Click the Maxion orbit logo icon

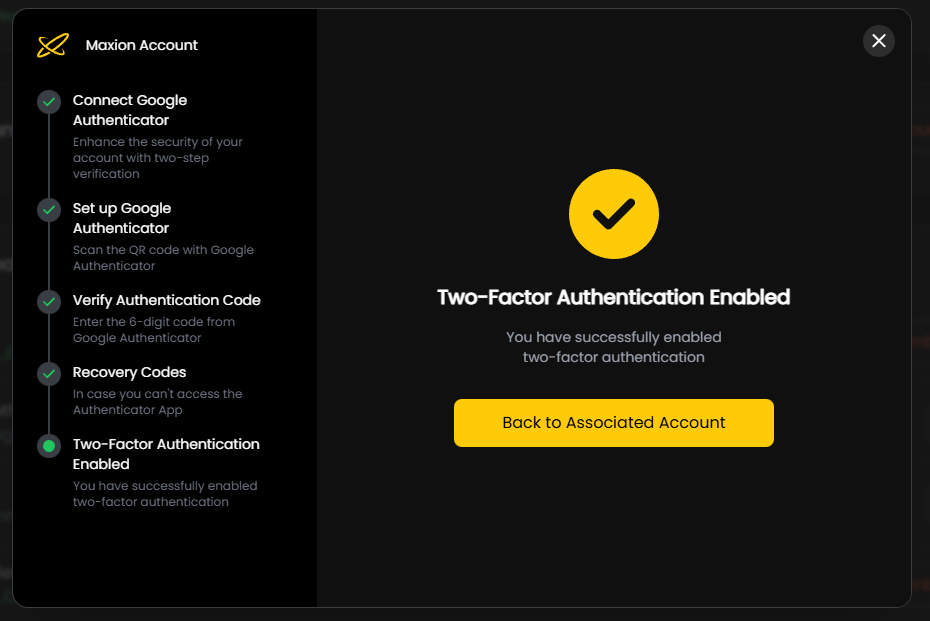click(x=52, y=45)
